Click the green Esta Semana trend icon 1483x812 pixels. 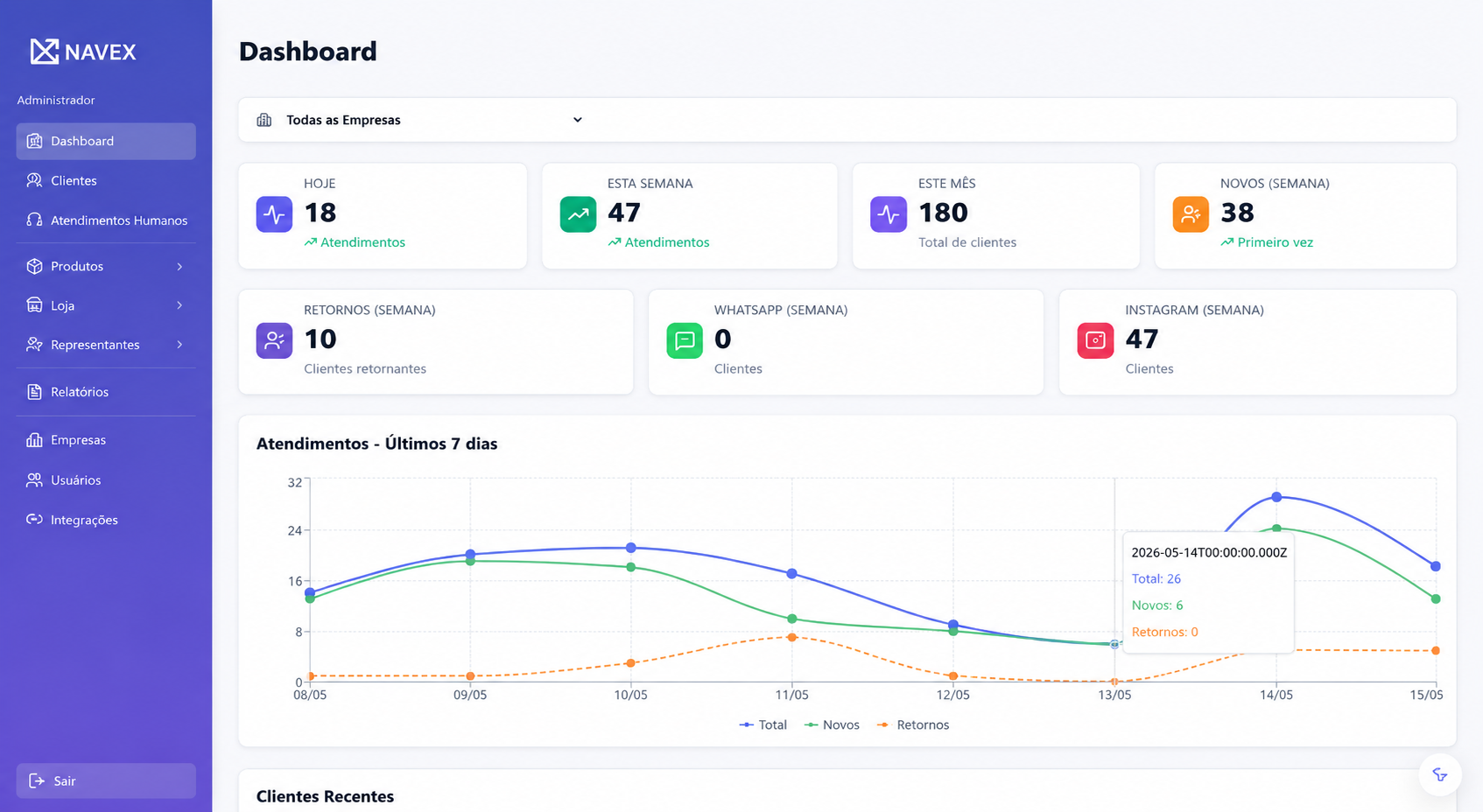[578, 214]
